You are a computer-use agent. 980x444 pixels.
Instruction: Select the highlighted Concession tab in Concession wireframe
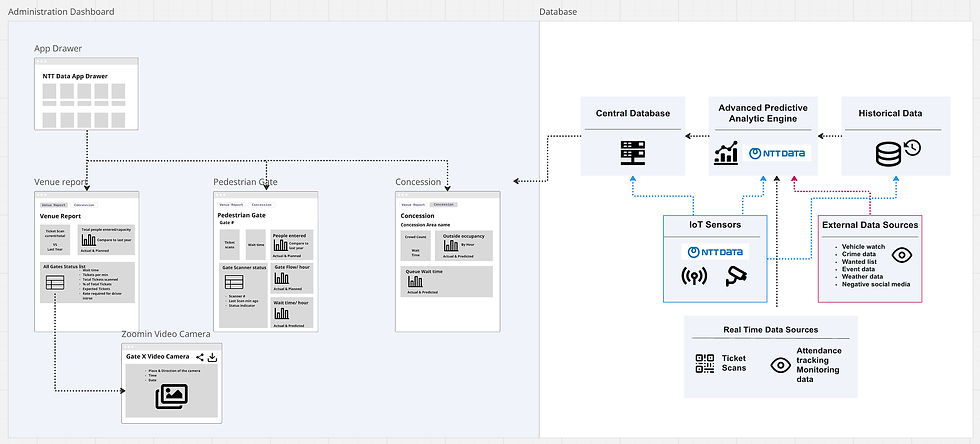(x=444, y=204)
